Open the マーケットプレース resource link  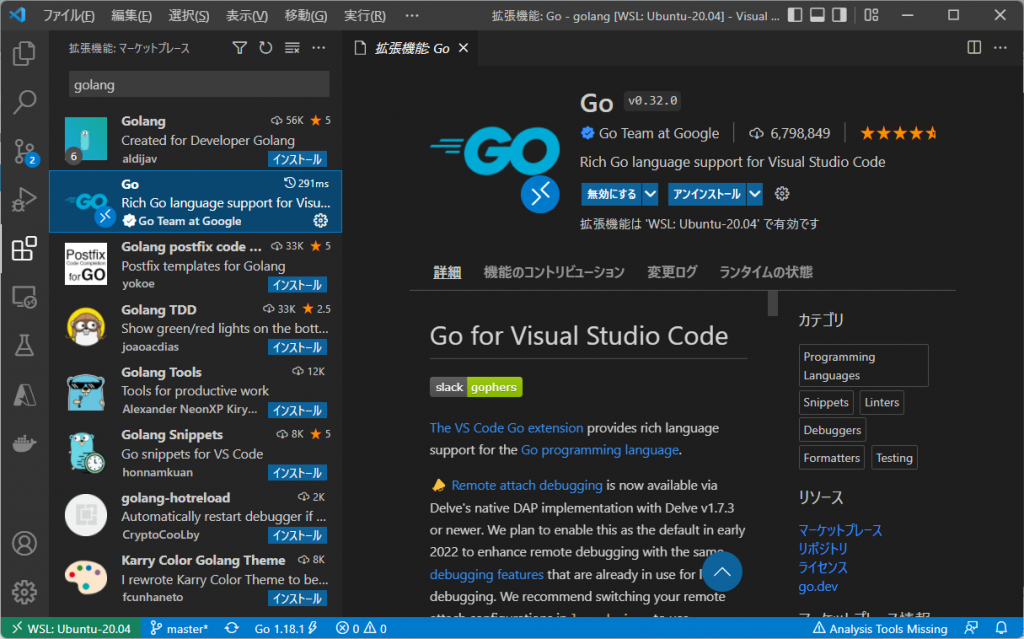[840, 530]
